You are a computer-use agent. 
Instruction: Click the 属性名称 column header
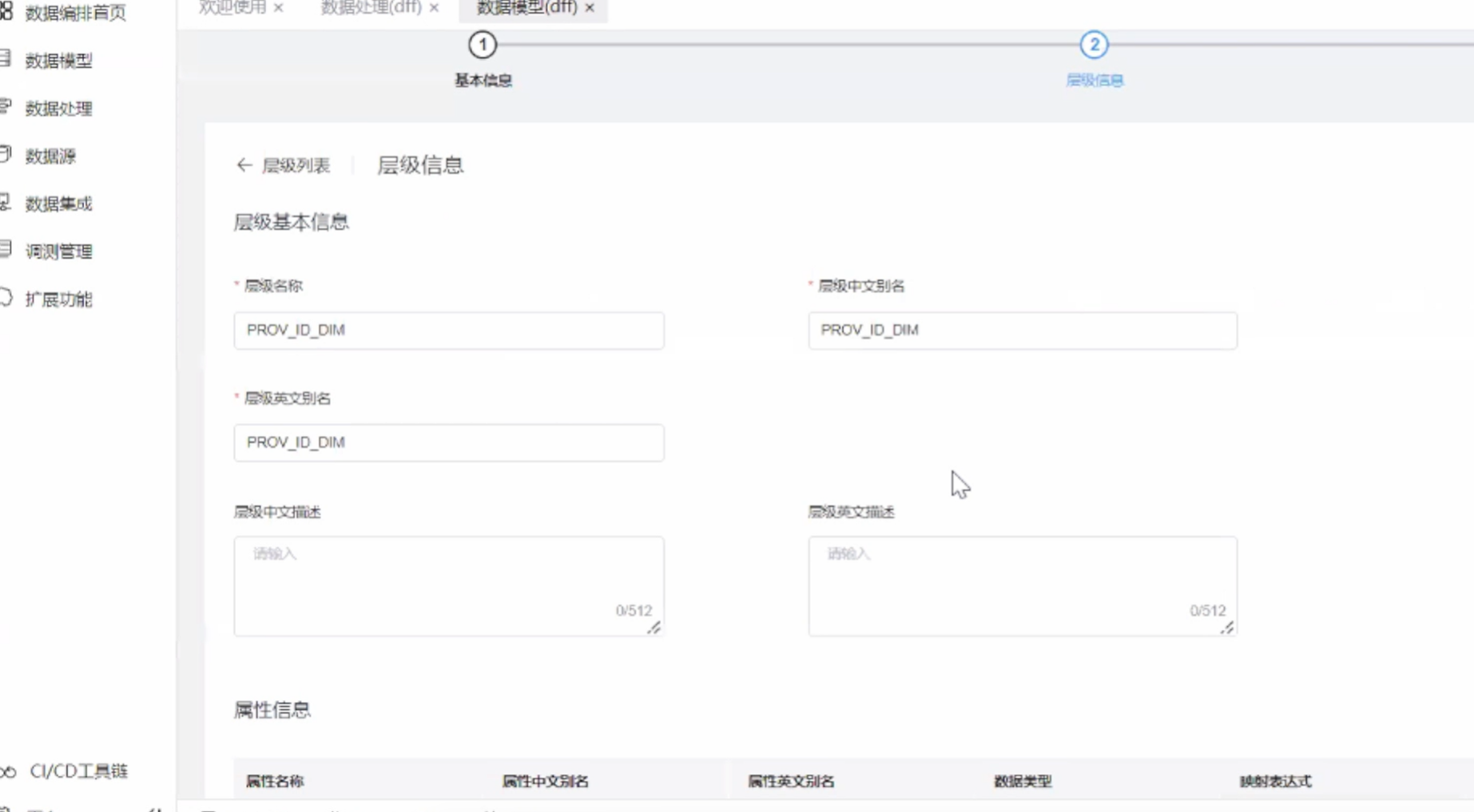tap(275, 782)
